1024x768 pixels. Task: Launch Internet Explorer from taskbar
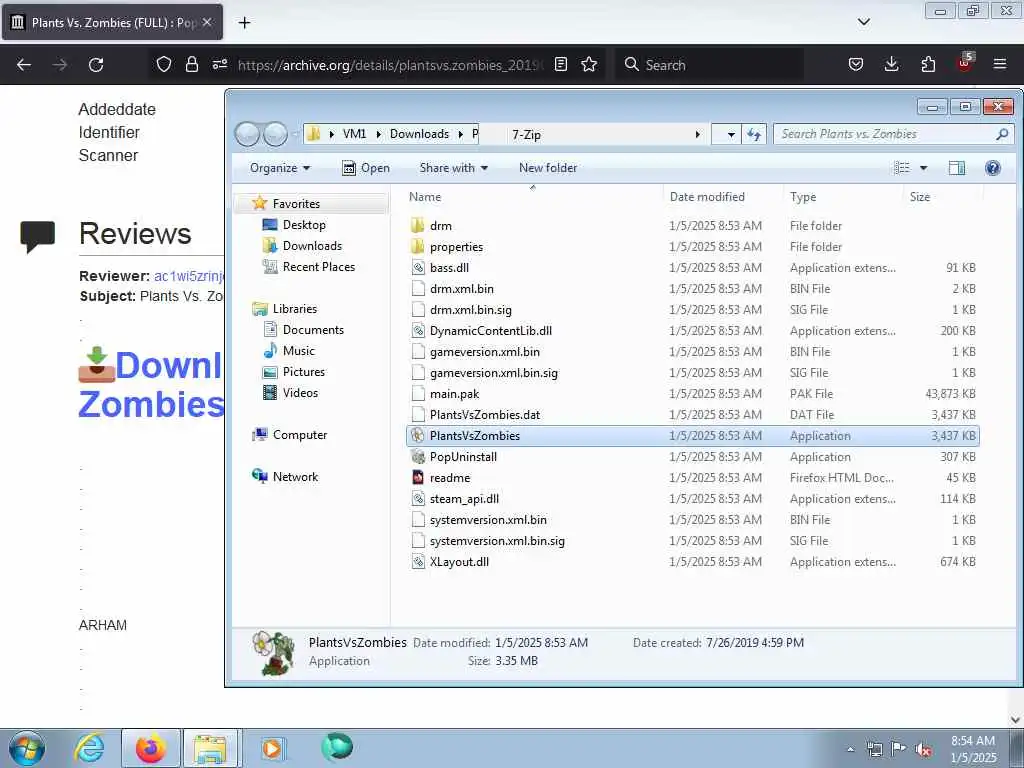coord(89,748)
